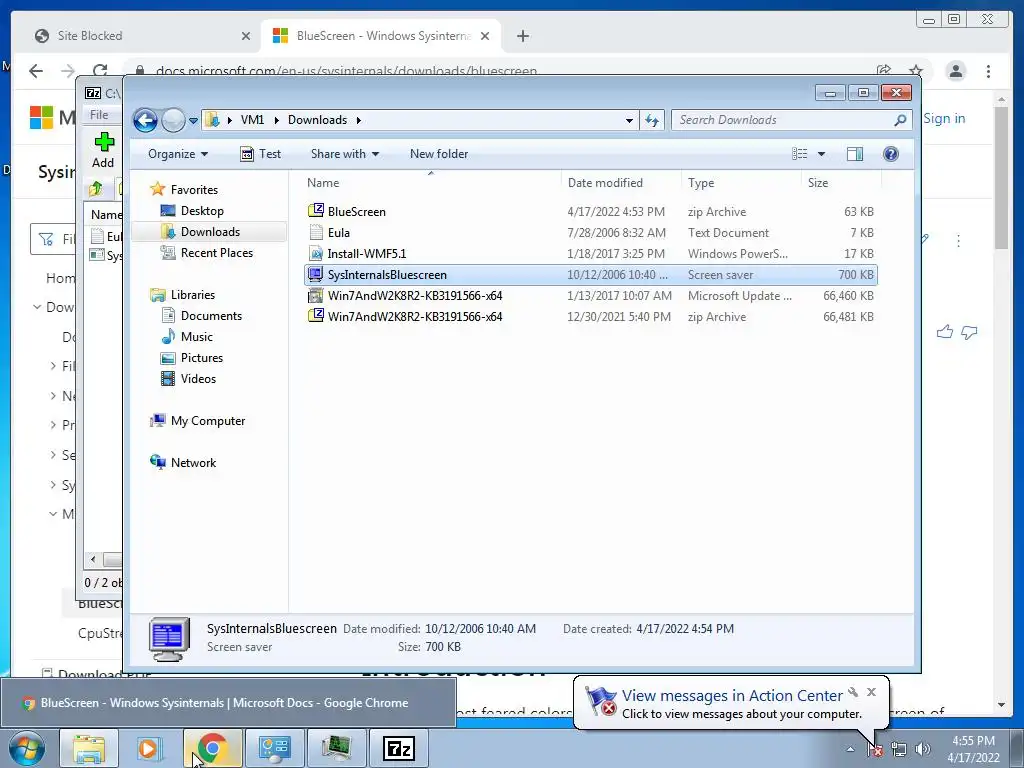Open the view options dropdown arrow

tap(822, 155)
